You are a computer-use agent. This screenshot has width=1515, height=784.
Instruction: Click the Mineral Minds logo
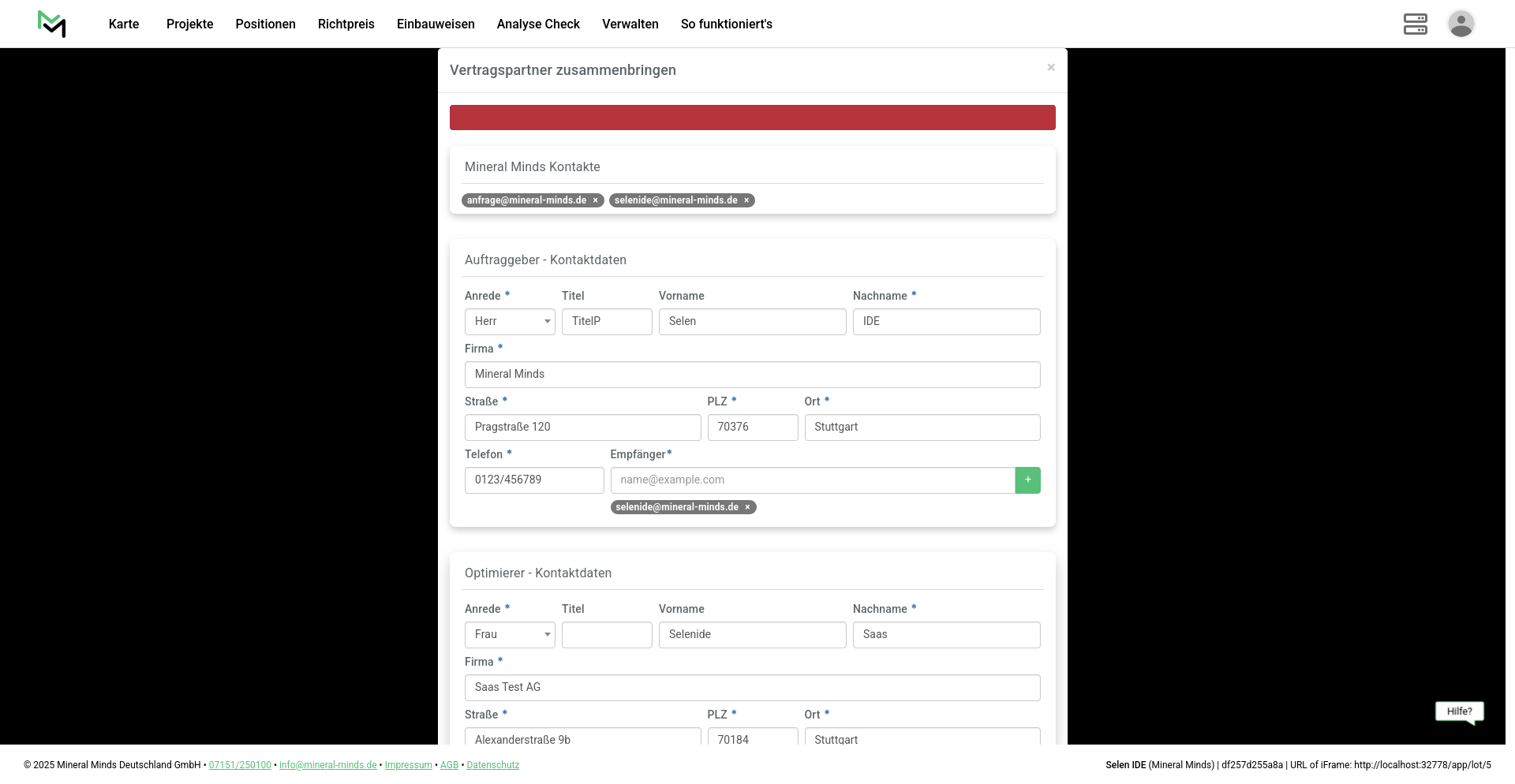click(52, 24)
